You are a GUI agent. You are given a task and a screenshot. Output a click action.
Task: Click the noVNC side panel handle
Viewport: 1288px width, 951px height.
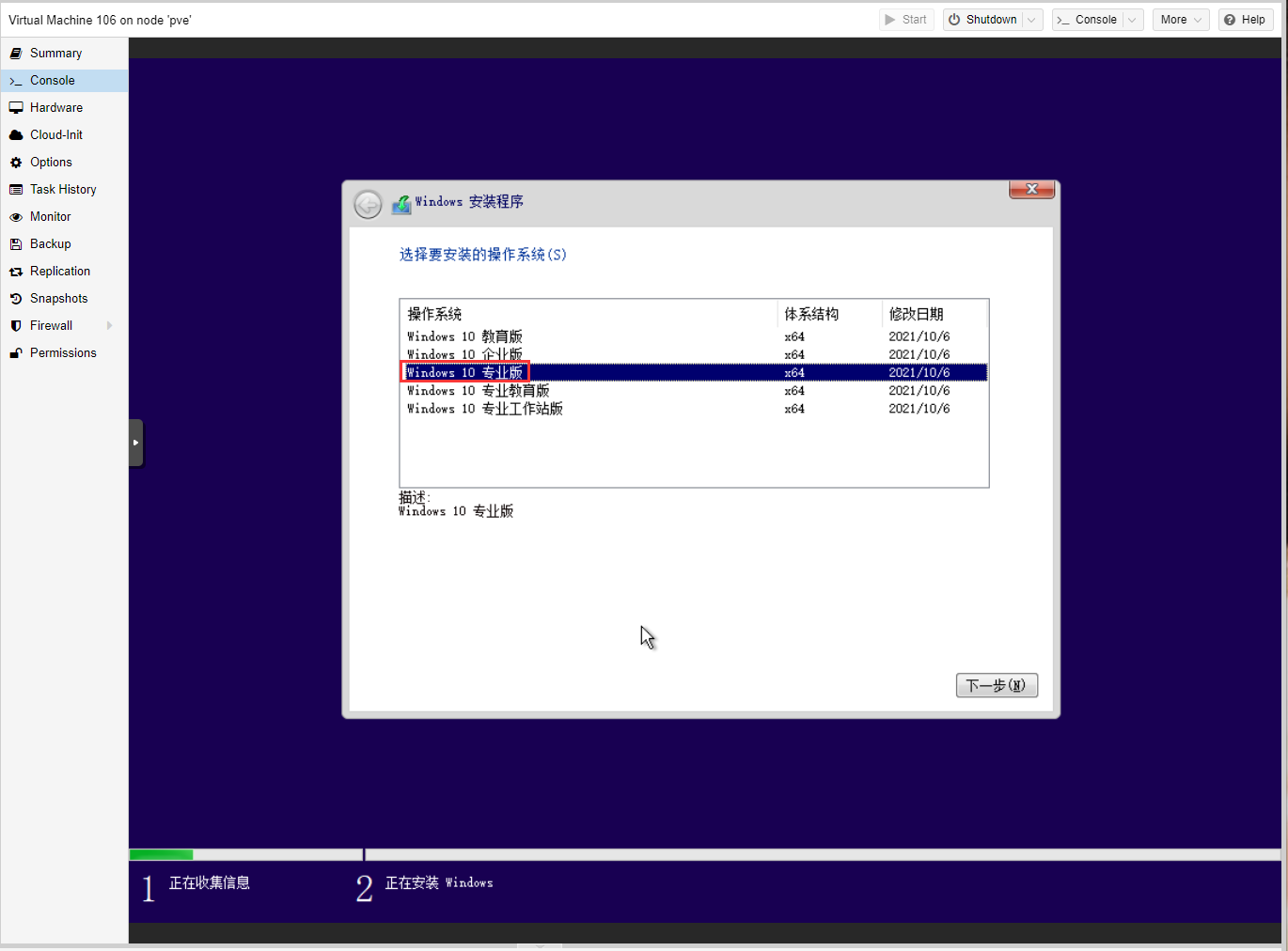(136, 443)
